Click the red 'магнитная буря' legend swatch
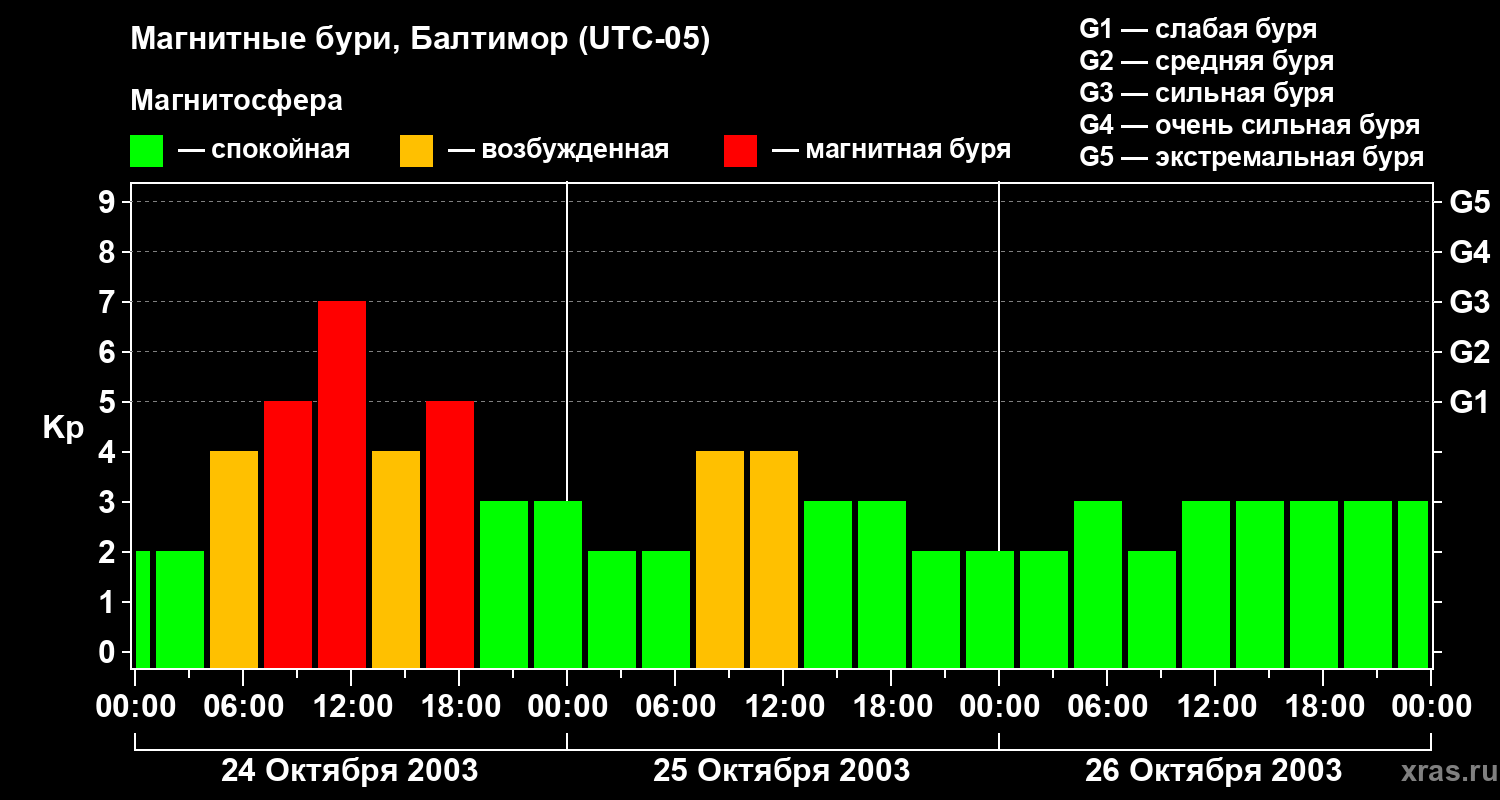The width and height of the screenshot is (1500, 800). pos(740,151)
